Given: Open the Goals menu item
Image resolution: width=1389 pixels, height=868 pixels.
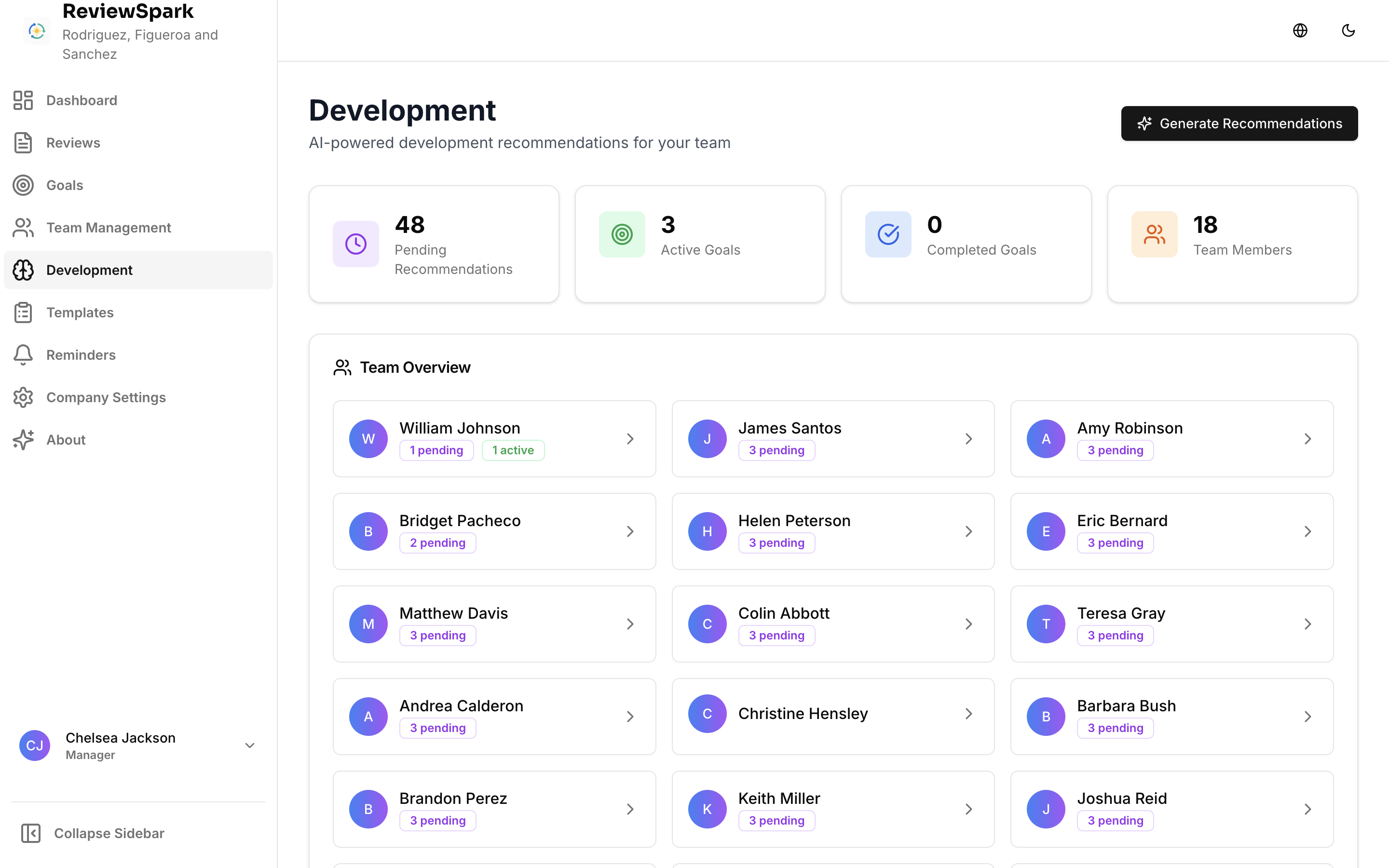Looking at the screenshot, I should 64,186.
